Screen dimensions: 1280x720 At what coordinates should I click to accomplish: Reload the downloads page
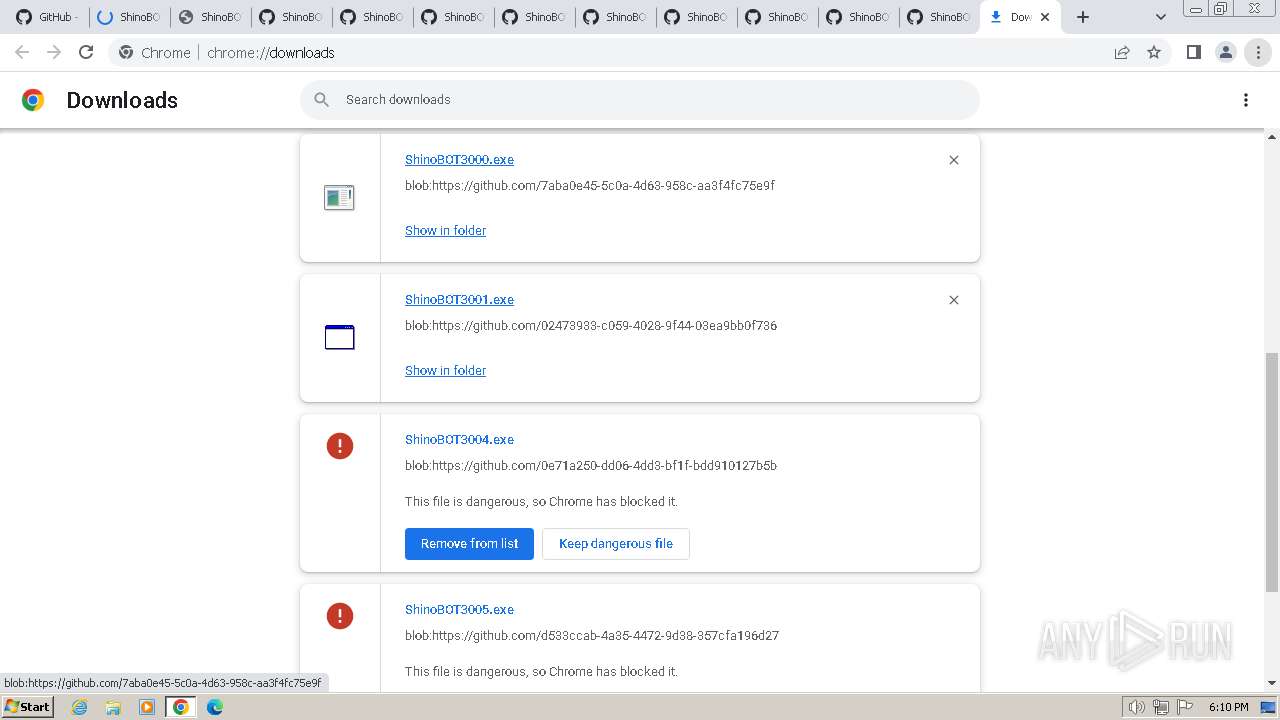(86, 53)
